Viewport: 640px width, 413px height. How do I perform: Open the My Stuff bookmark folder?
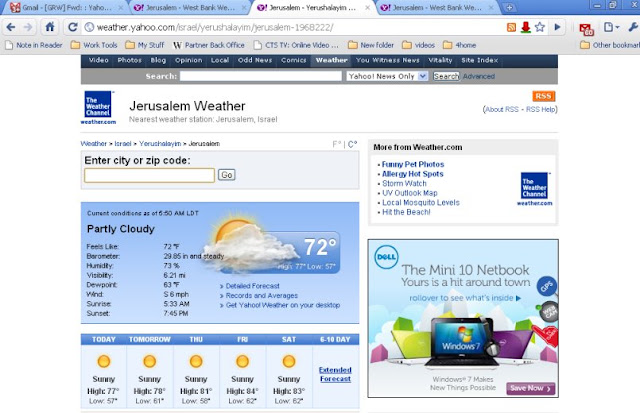click(145, 45)
